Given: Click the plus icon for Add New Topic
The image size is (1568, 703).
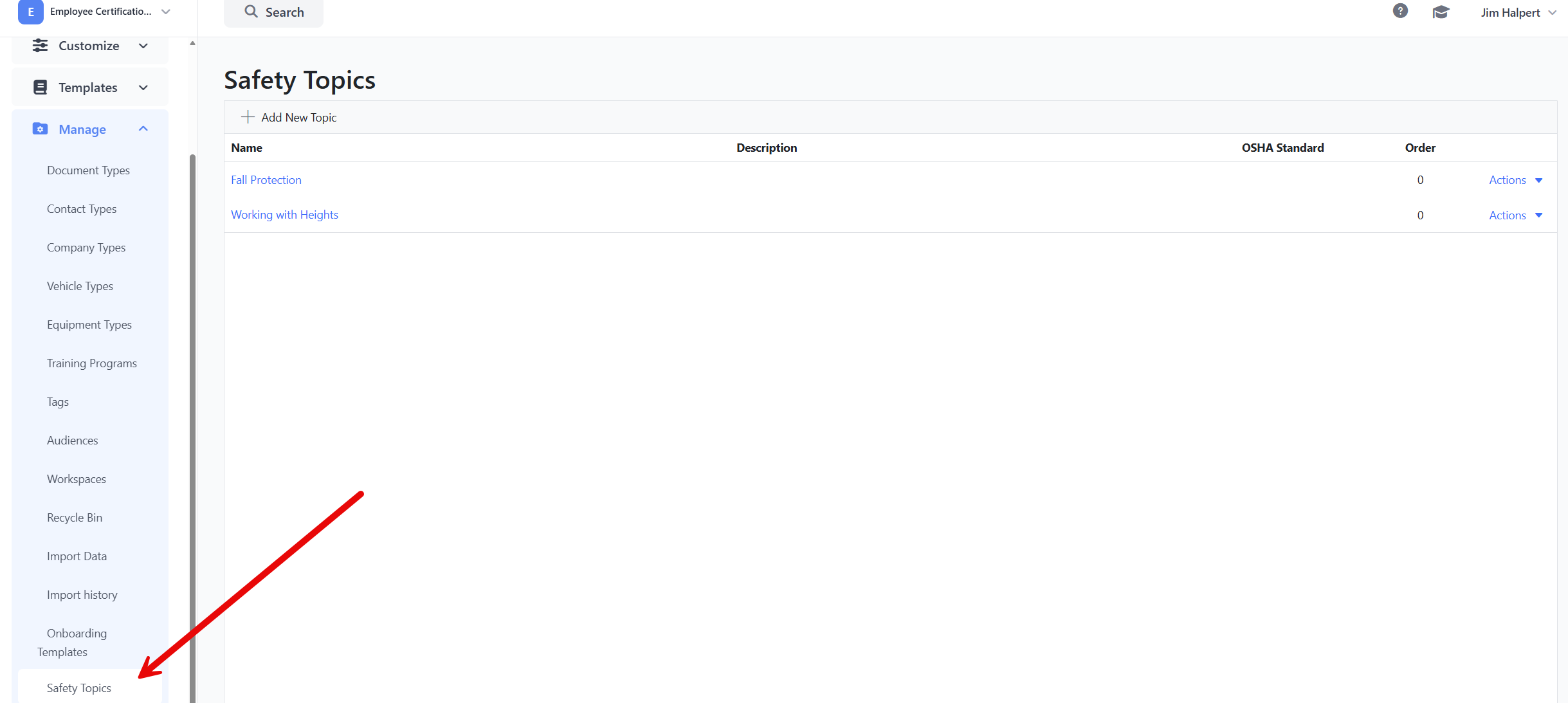Looking at the screenshot, I should (x=248, y=117).
